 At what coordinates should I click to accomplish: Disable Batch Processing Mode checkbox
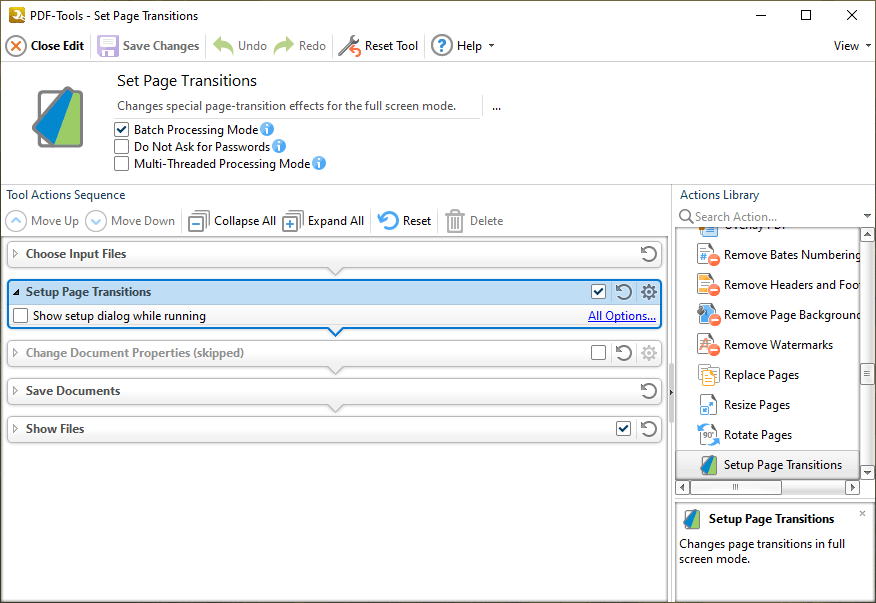point(122,130)
